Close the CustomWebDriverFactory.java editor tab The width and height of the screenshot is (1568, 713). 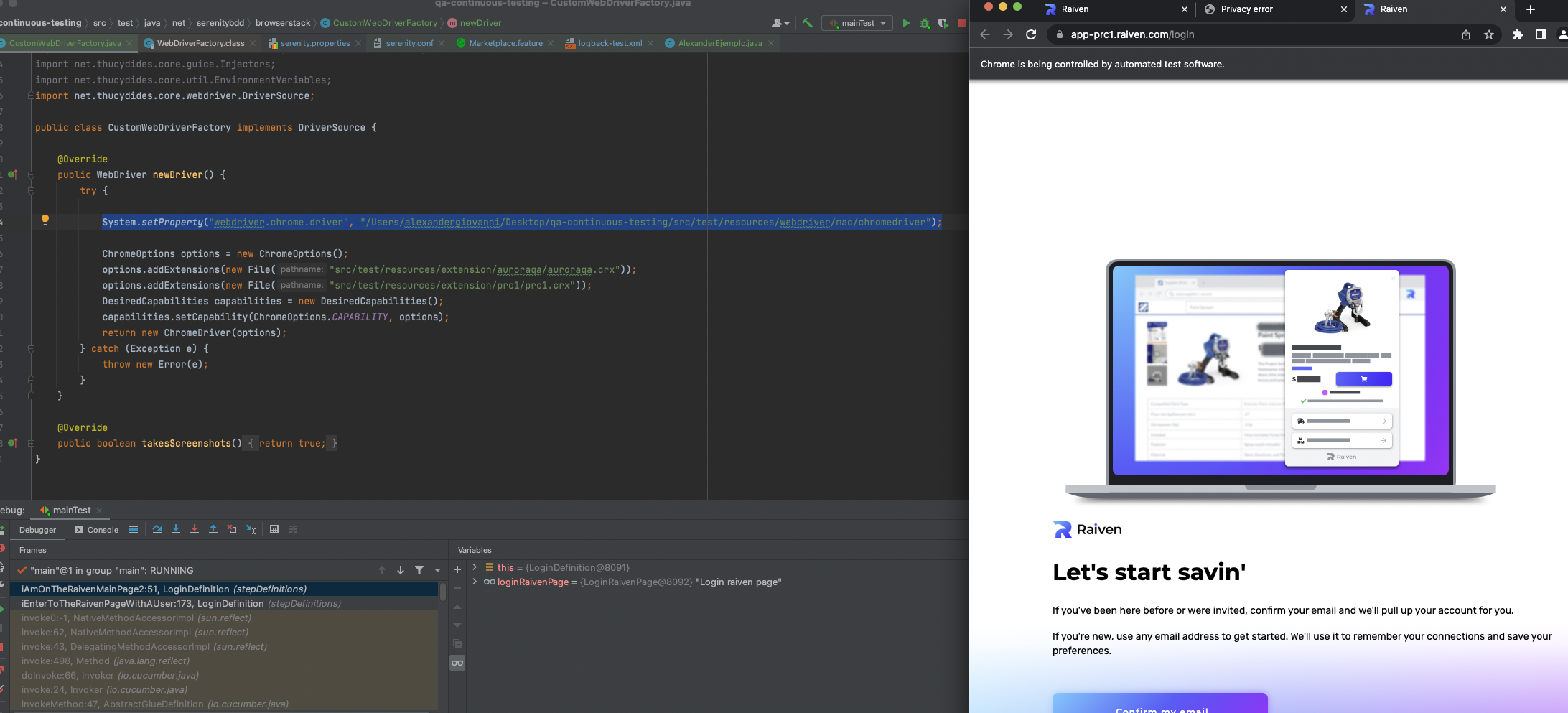[129, 43]
